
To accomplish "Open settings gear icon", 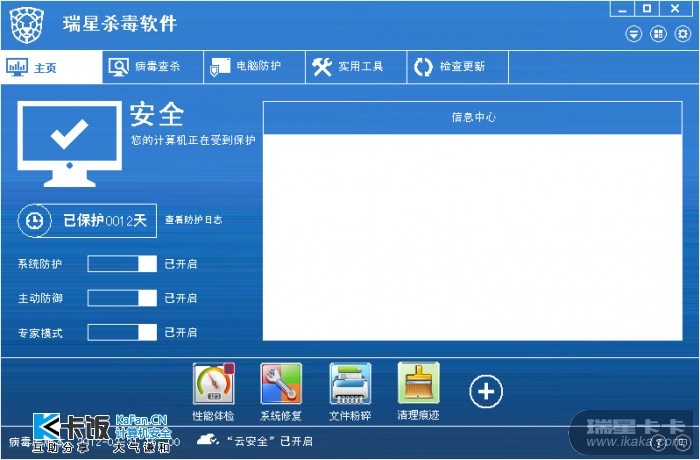I will (x=683, y=34).
